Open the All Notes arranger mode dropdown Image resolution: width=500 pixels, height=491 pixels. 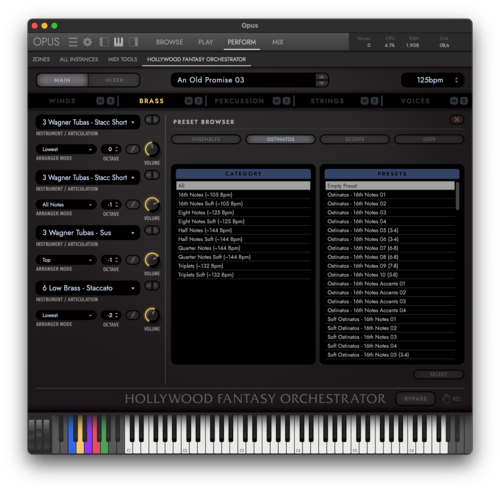coord(66,205)
